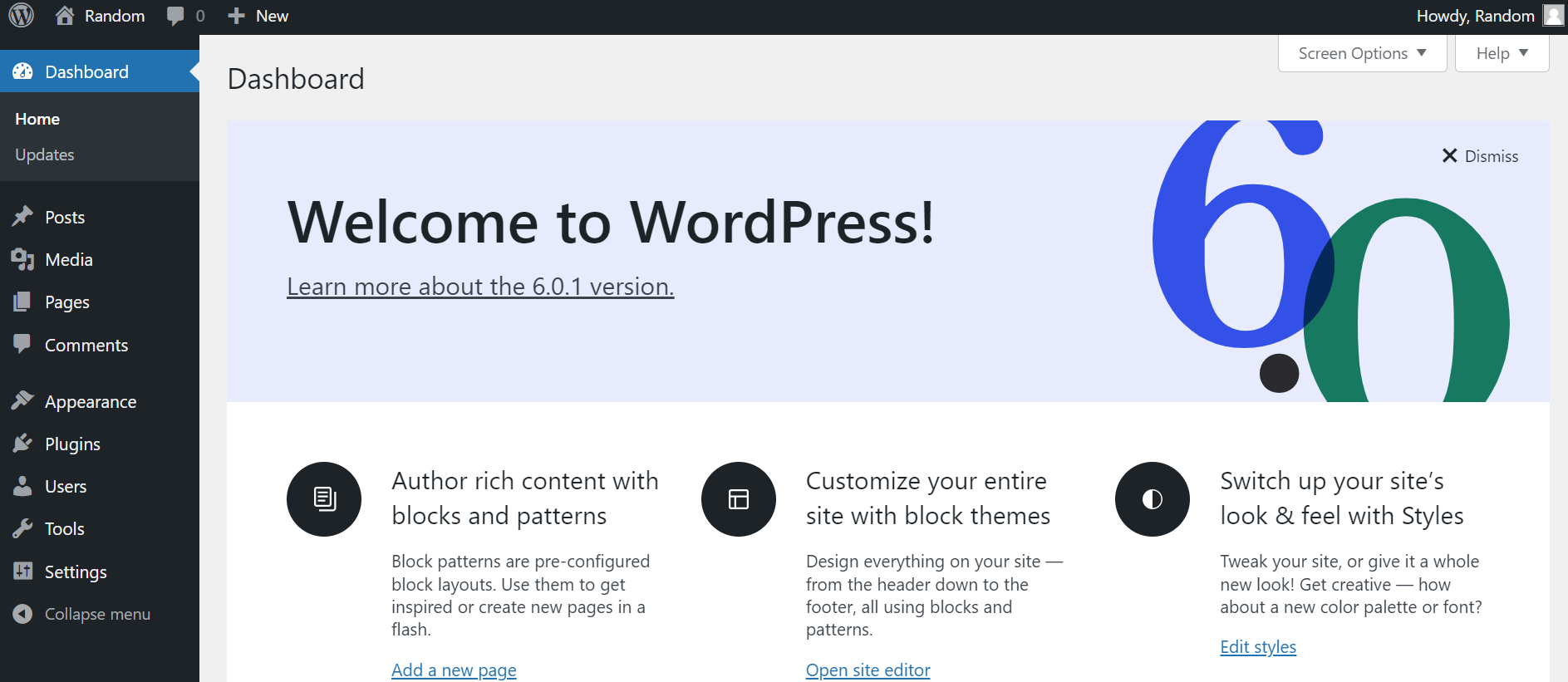Screen dimensions: 1568x682
Task: Expand the Help dropdown tab
Action: (1502, 53)
